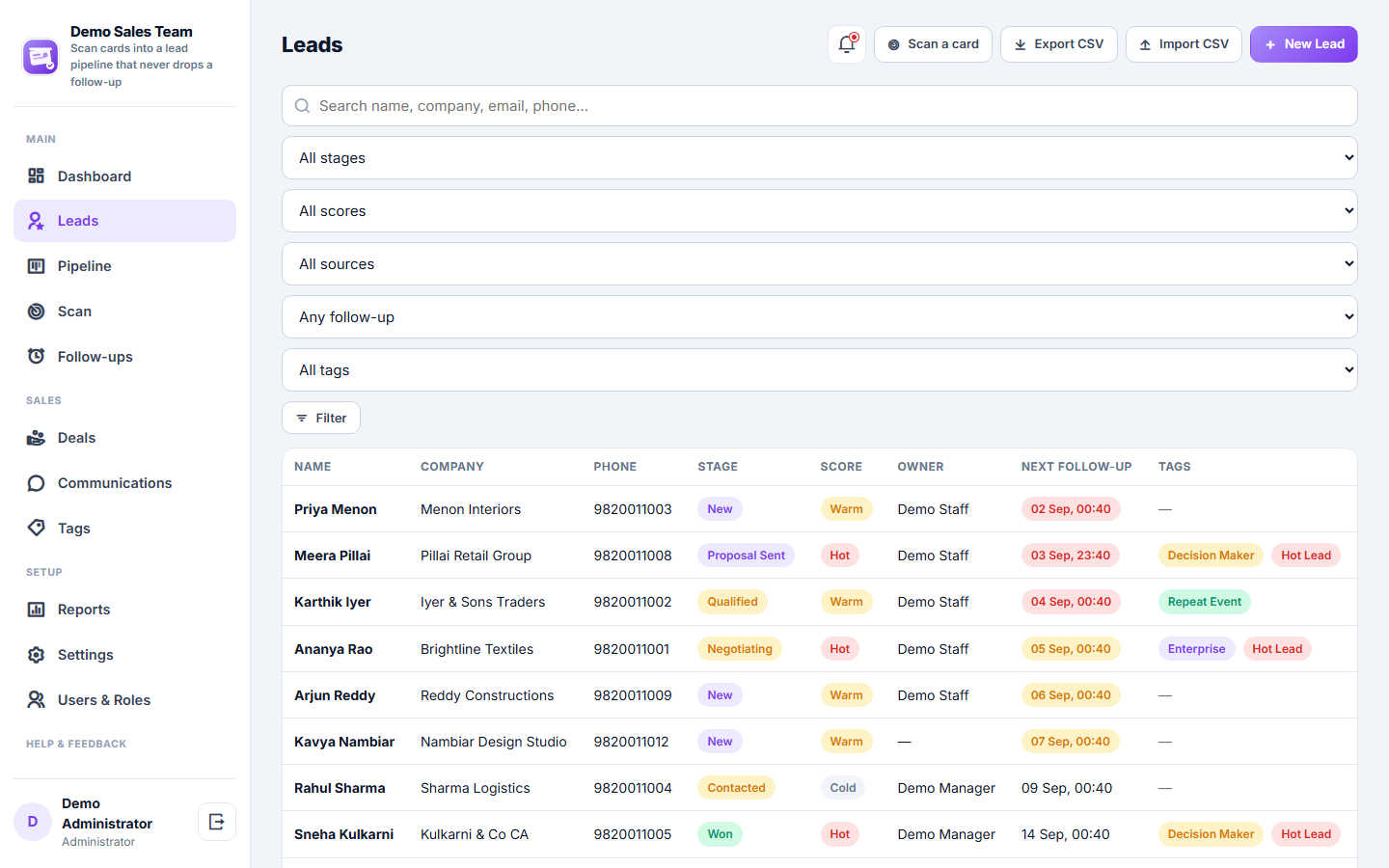Open the All tags dropdown

[820, 369]
